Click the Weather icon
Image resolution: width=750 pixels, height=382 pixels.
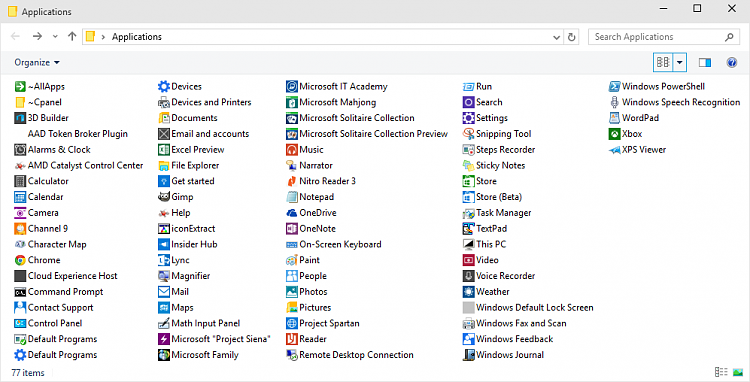(x=468, y=292)
